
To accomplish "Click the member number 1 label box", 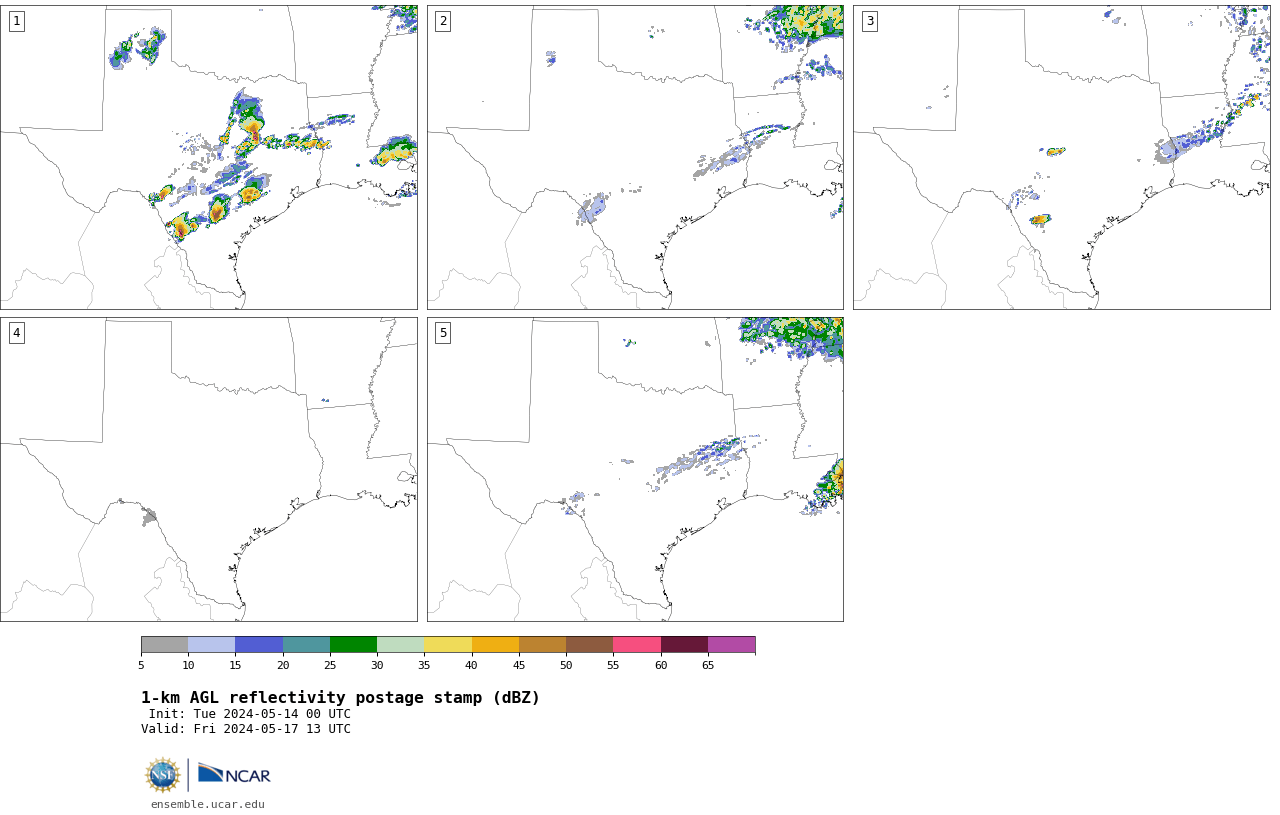I will tap(17, 21).
